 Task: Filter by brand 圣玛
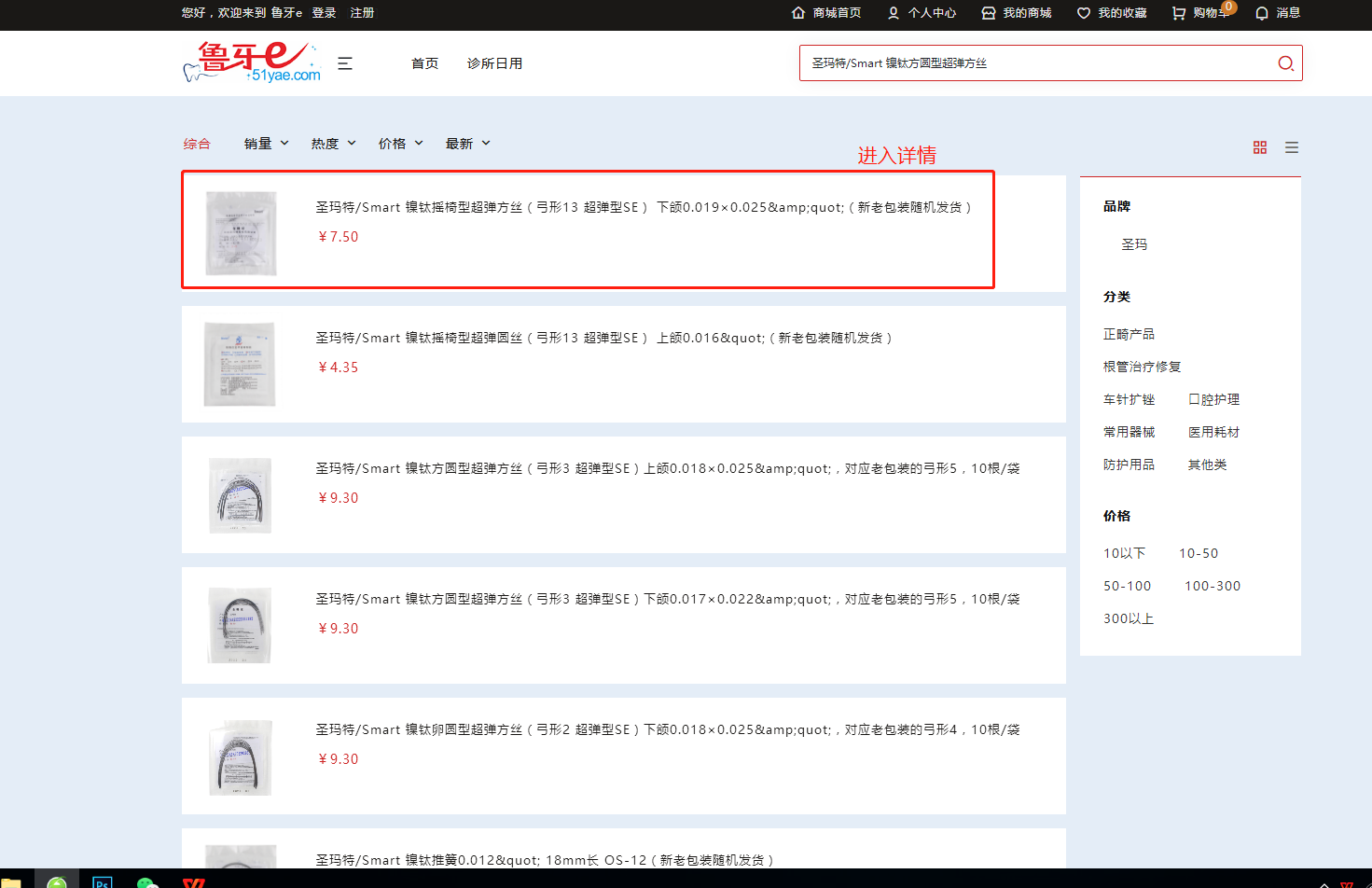click(x=1134, y=244)
